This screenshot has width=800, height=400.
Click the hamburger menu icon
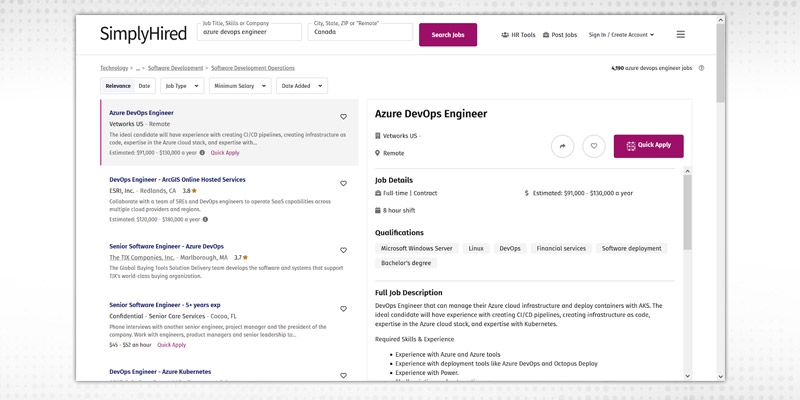(x=680, y=34)
